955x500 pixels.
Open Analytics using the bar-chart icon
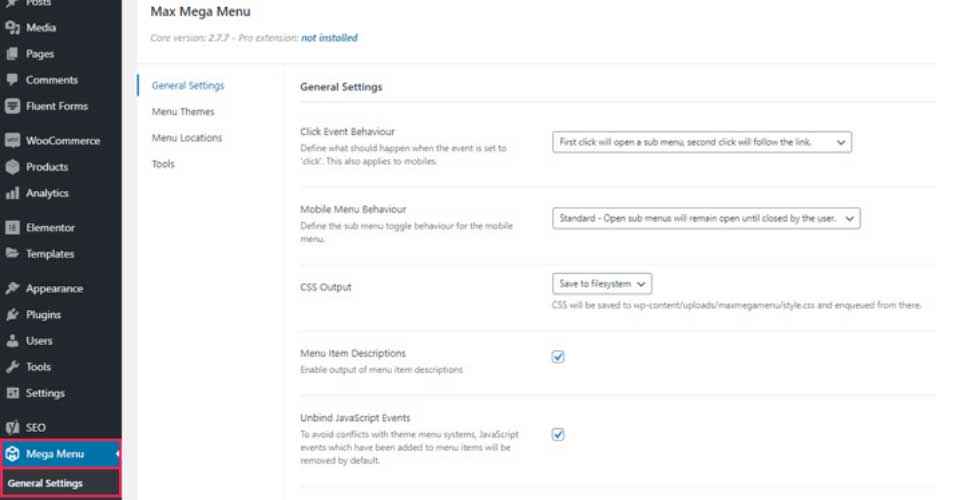click(13, 193)
